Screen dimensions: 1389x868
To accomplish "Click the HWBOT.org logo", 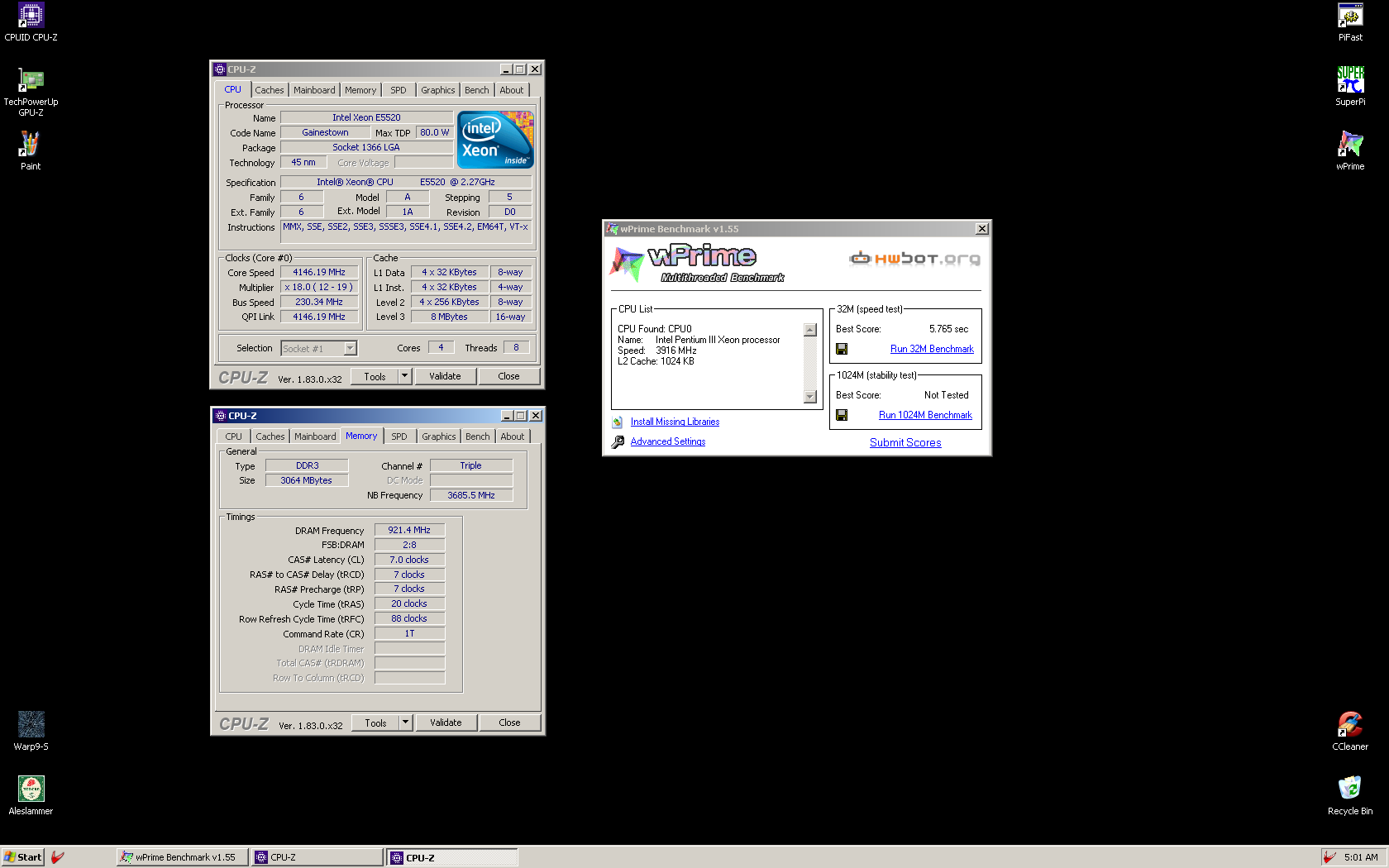I will pyautogui.click(x=914, y=258).
